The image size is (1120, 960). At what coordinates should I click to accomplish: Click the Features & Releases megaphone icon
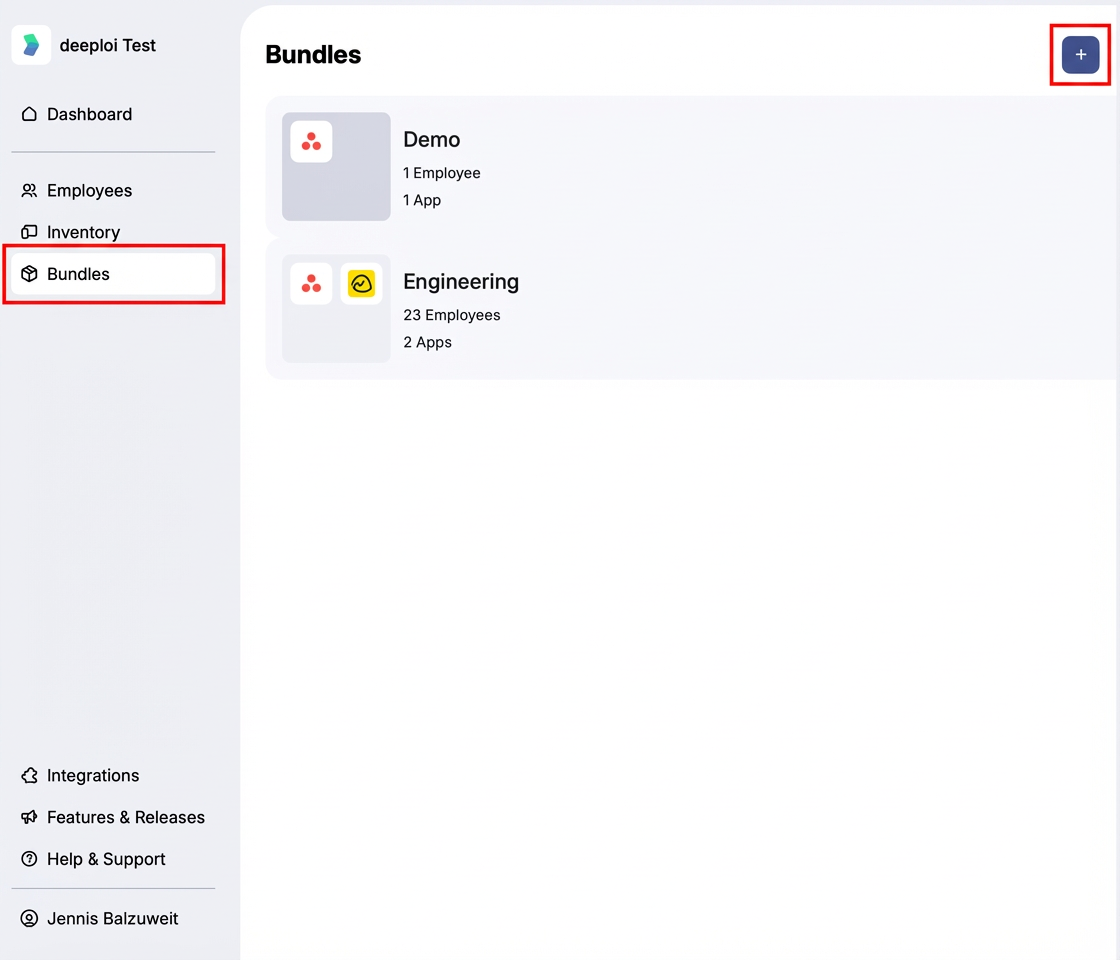[x=29, y=817]
